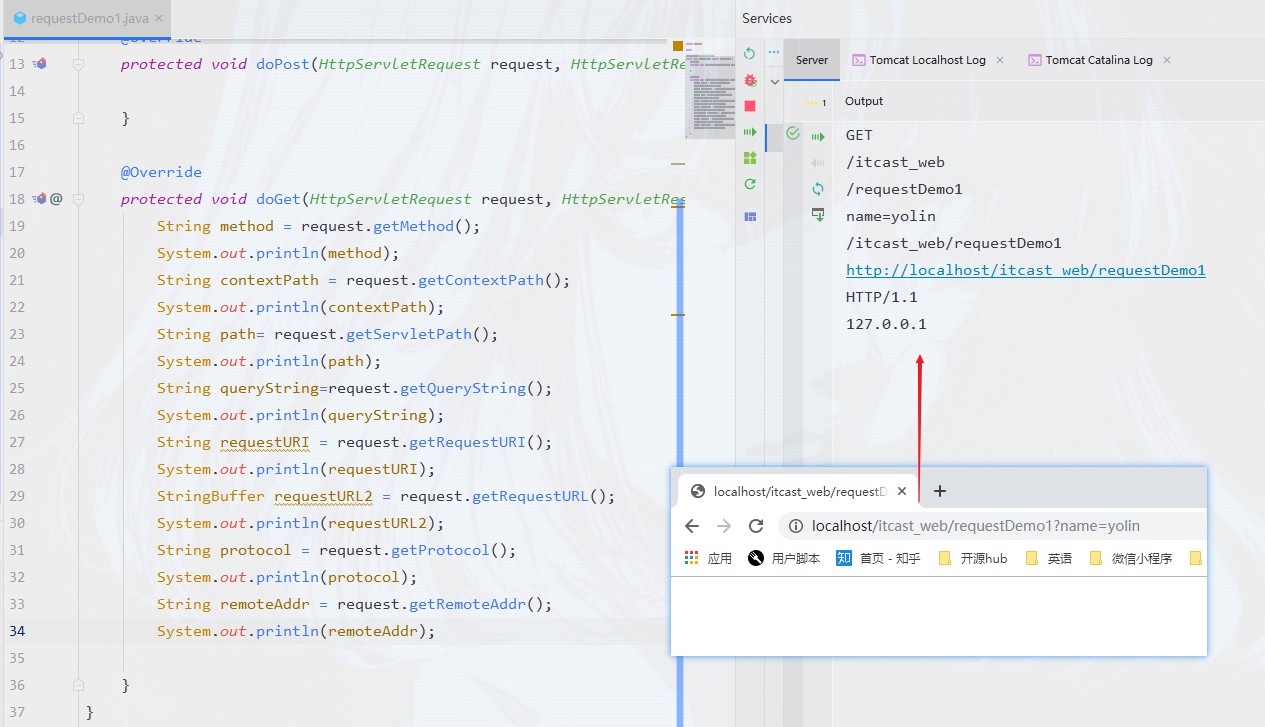Click "getServletPath" on code line 23
This screenshot has width=1265, height=727.
[x=409, y=334]
